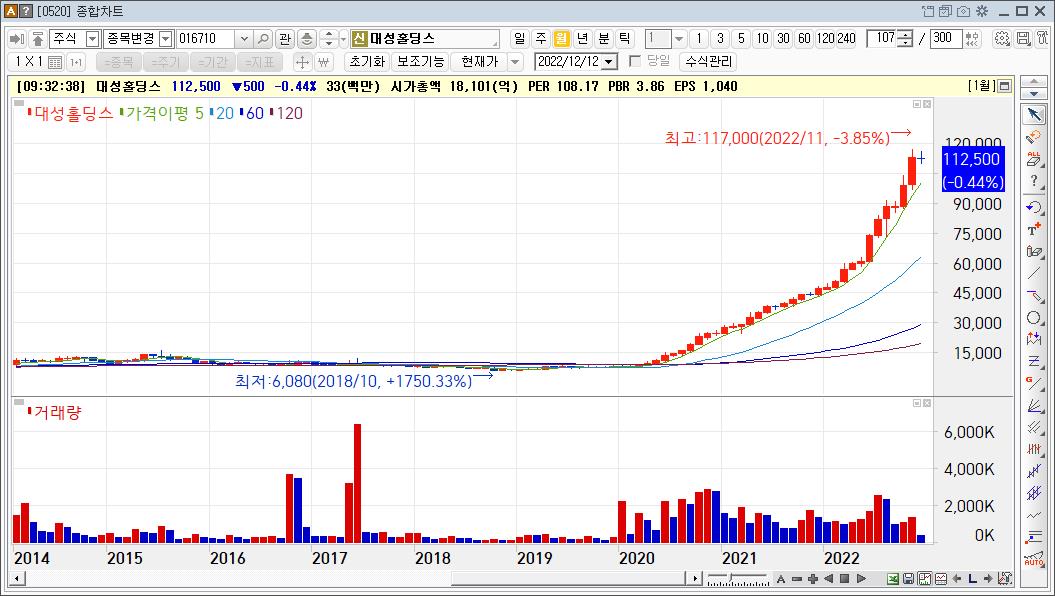1055x596 pixels.
Task: Select the circle drawing tool
Action: click(x=1034, y=318)
